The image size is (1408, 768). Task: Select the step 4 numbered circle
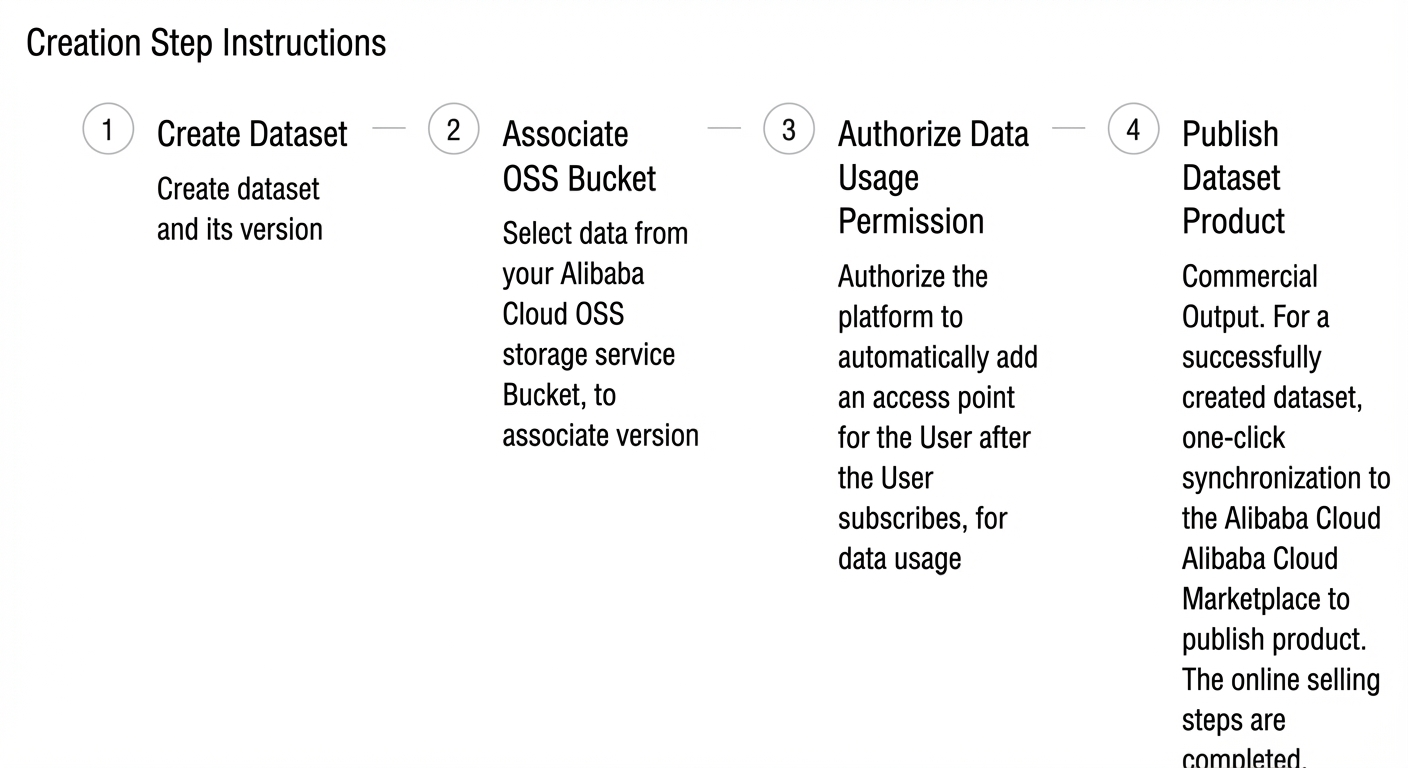(1133, 130)
